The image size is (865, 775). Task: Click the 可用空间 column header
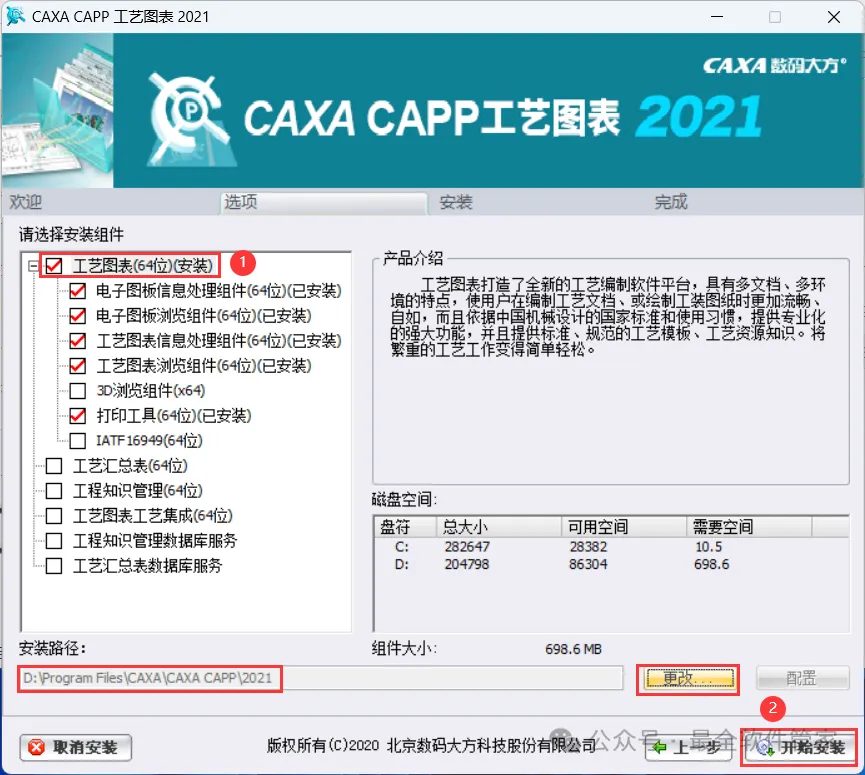624,527
